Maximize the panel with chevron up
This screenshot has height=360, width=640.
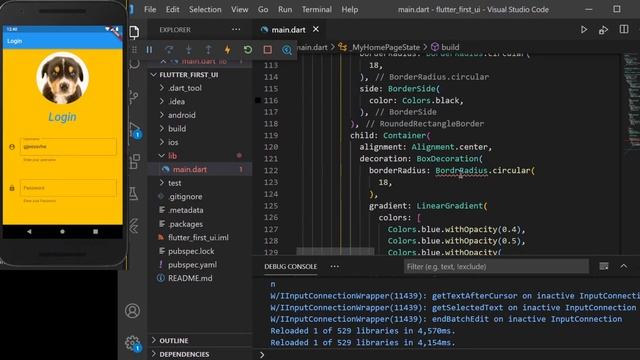click(x=624, y=267)
